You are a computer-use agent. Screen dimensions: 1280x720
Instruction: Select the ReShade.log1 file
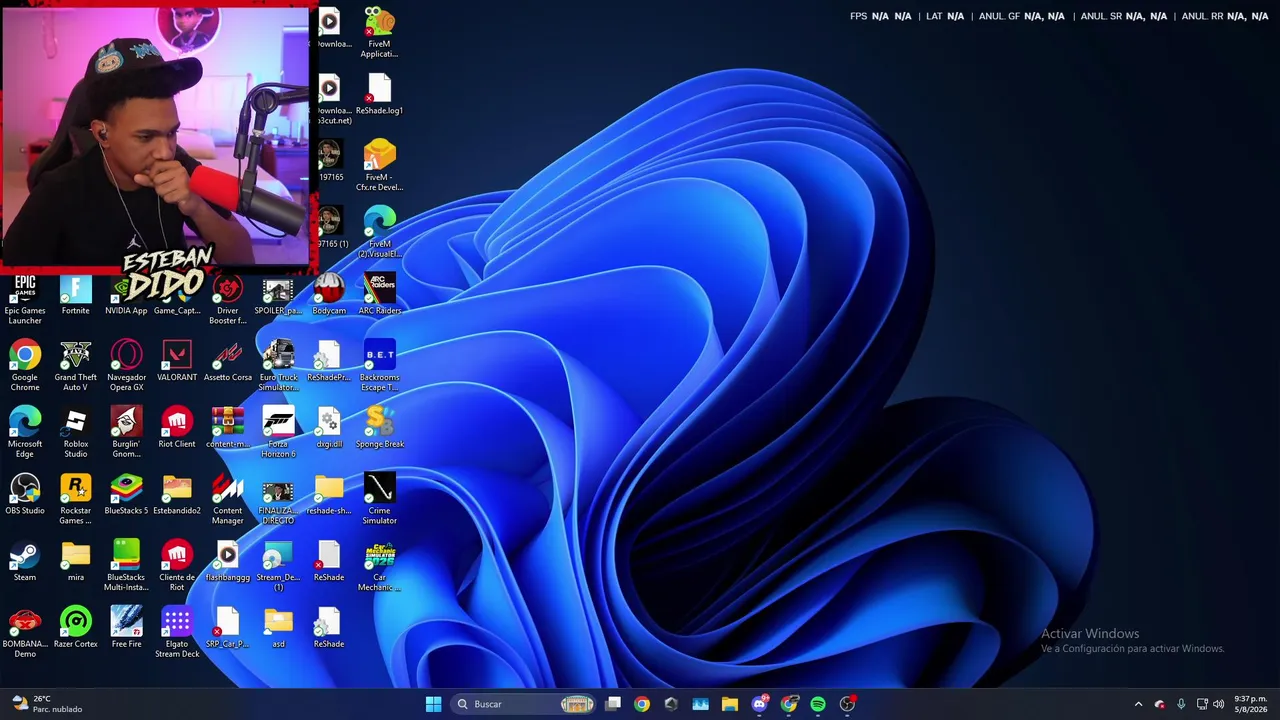coord(380,95)
